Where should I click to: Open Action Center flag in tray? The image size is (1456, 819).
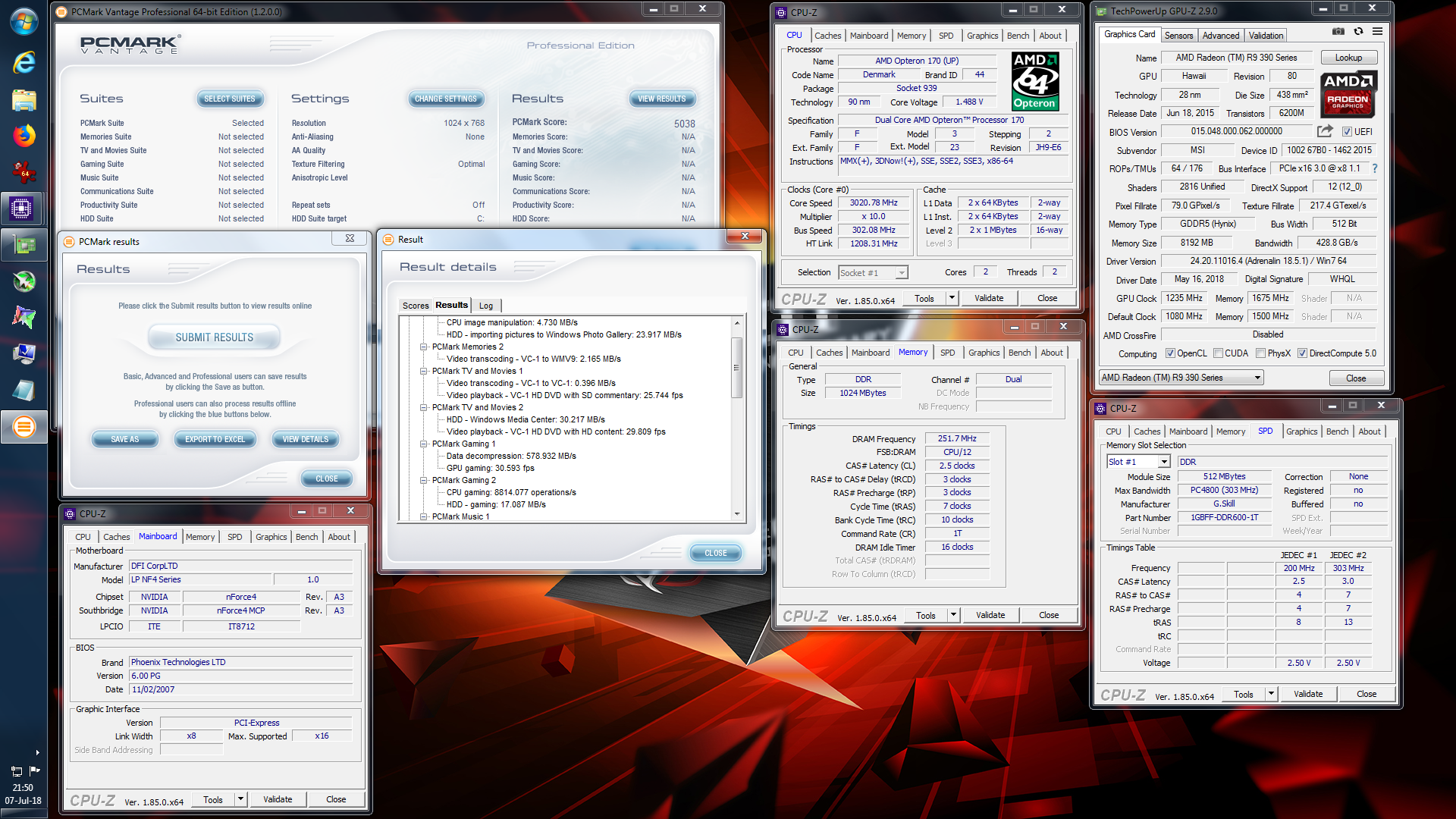coord(34,770)
